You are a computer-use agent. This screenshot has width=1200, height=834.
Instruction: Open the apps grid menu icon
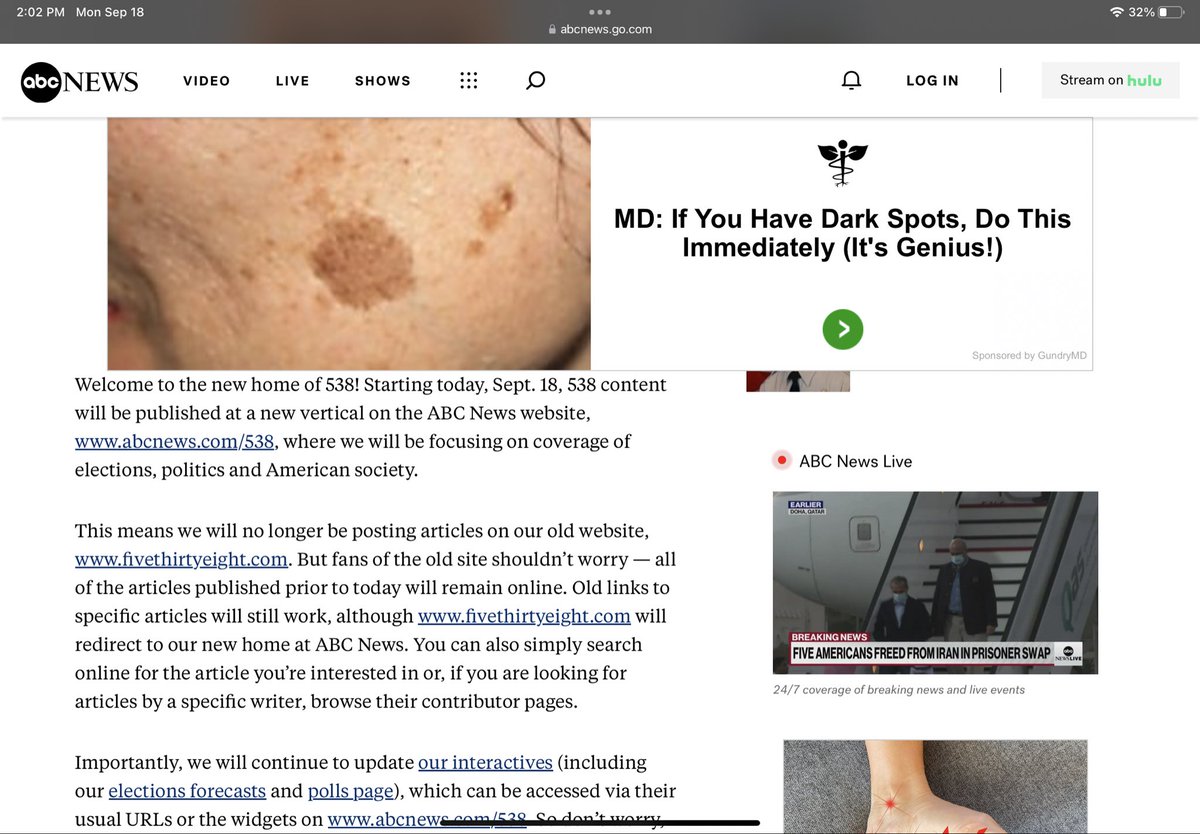[468, 81]
